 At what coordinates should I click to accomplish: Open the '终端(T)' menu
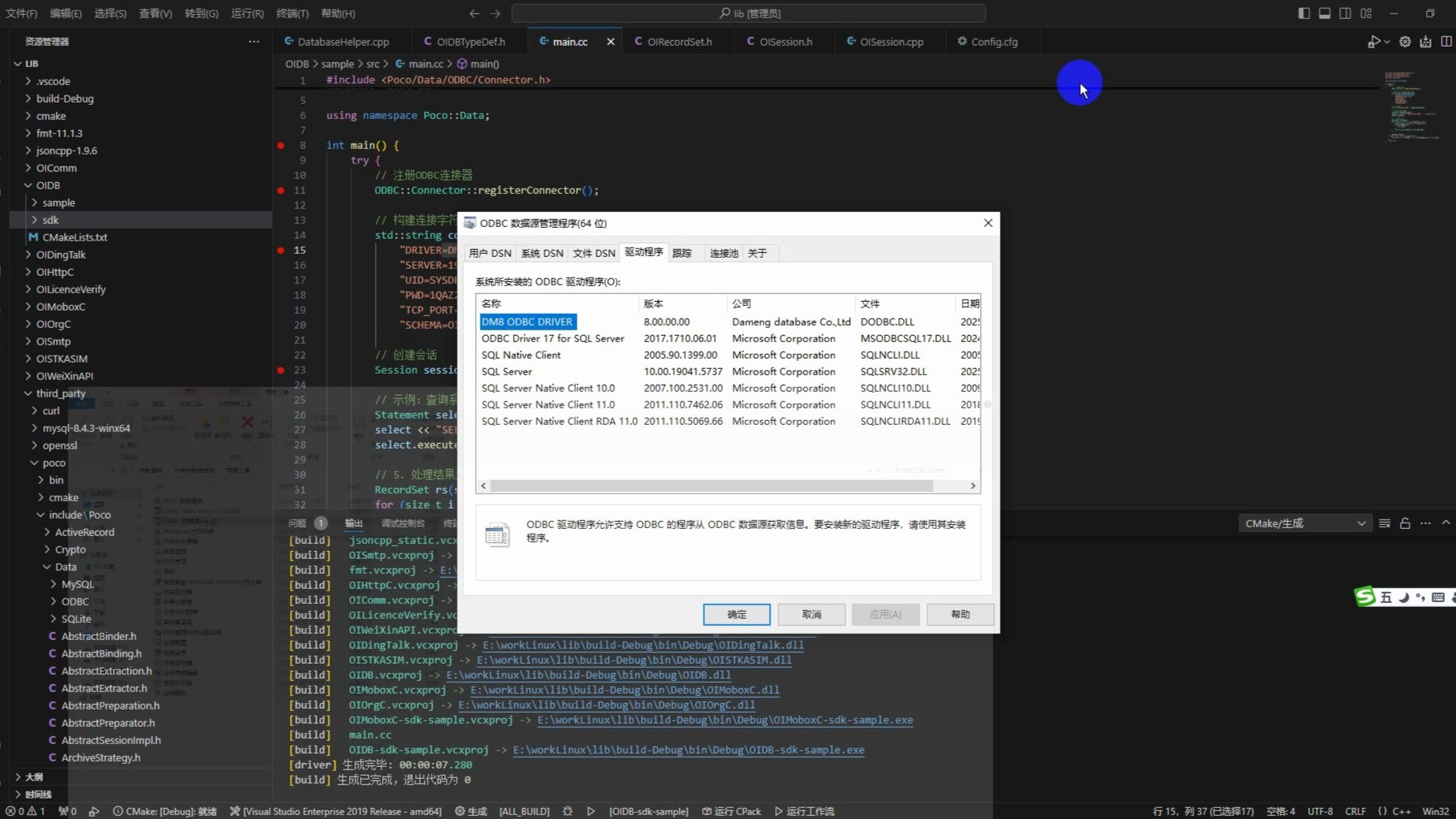[x=292, y=13]
